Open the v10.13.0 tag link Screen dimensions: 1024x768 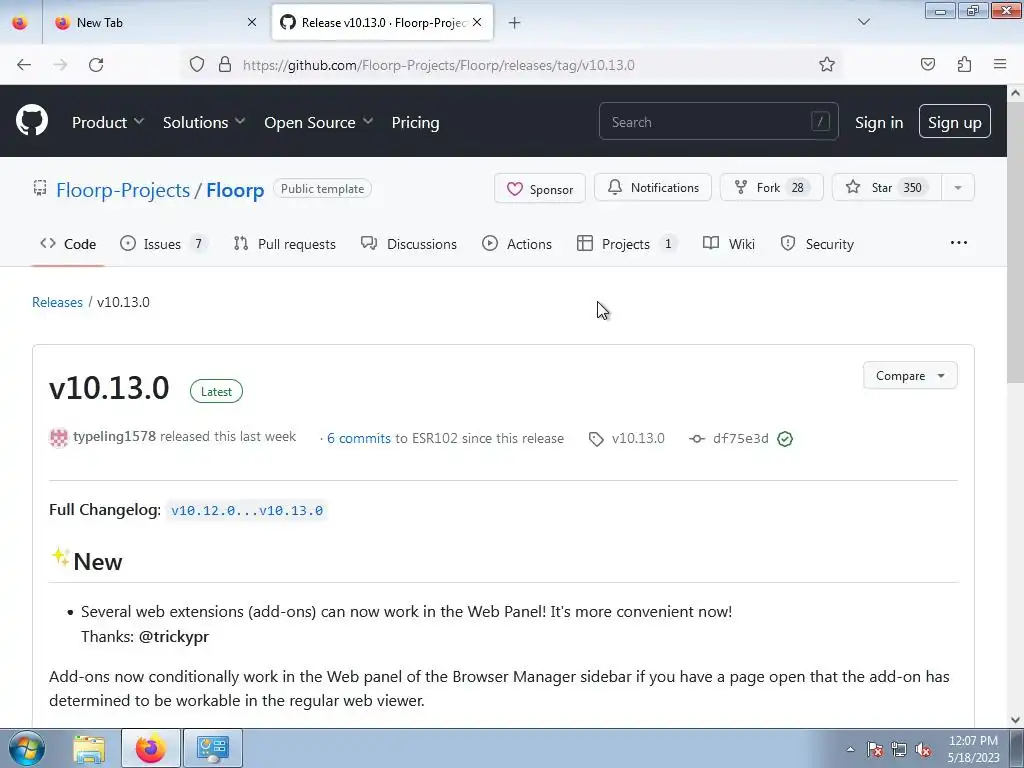click(x=627, y=439)
